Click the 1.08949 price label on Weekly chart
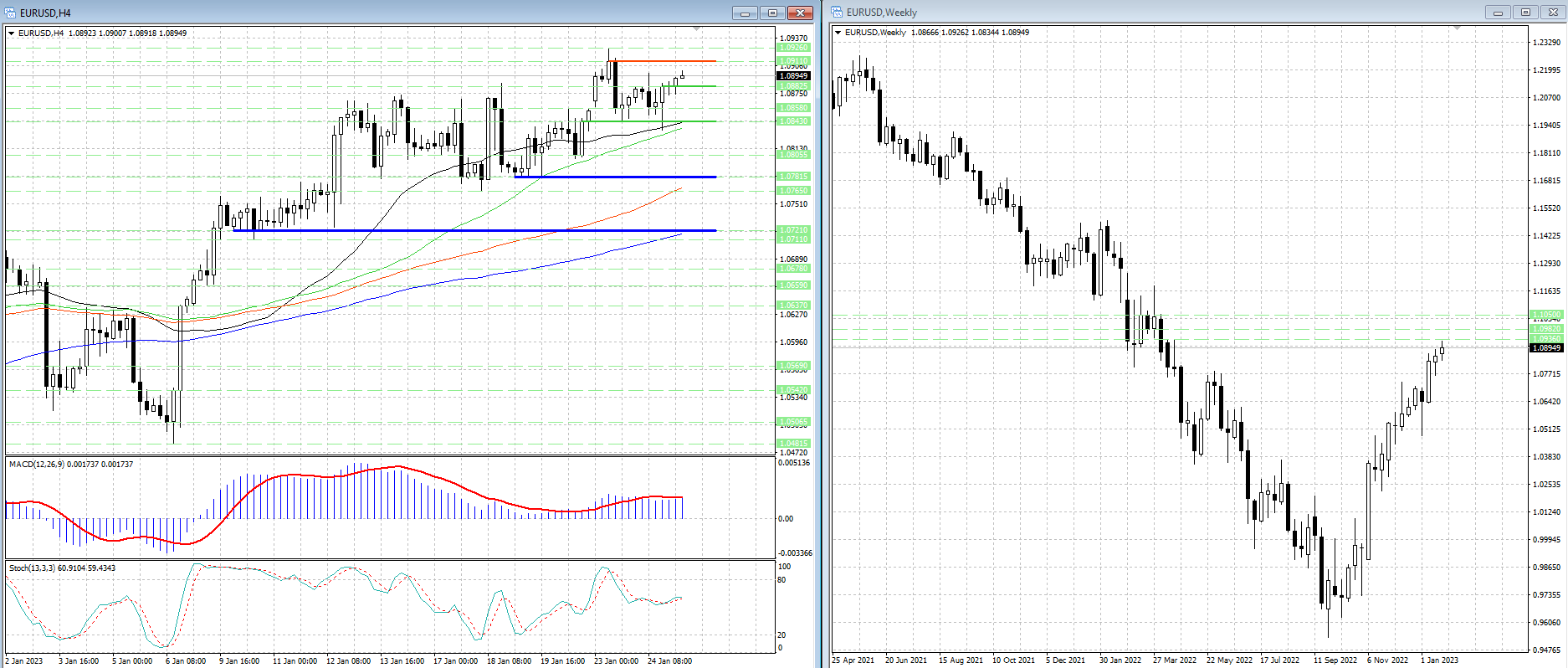Screen dimensions: 1568x668 pyautogui.click(x=1546, y=348)
